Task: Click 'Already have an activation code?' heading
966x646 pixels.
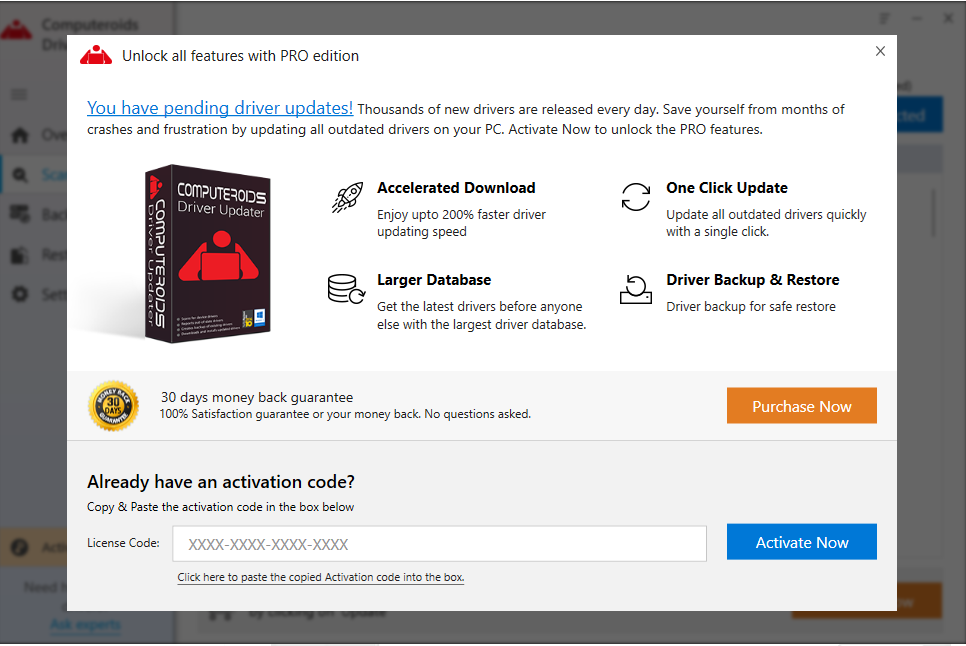Action: coord(221,482)
